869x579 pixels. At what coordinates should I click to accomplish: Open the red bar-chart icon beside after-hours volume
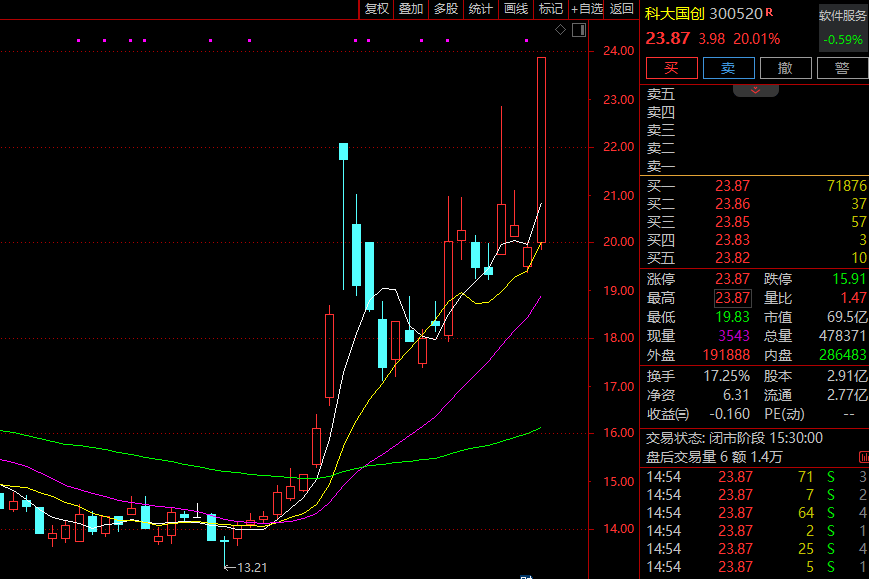(x=863, y=456)
